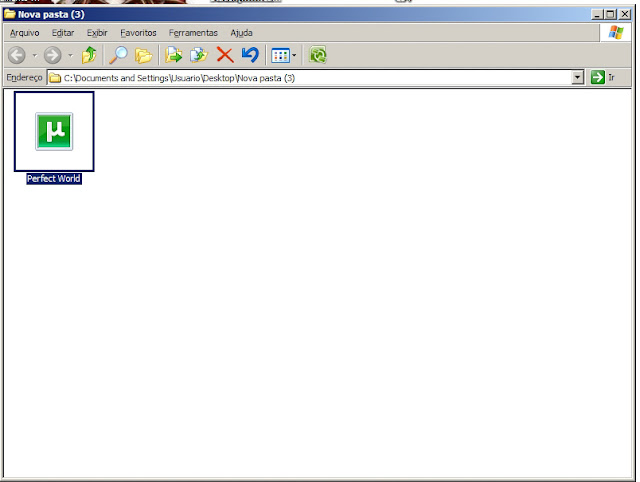This screenshot has width=640, height=482.
Task: Open the Back history dropdown arrow
Action: 35,56
